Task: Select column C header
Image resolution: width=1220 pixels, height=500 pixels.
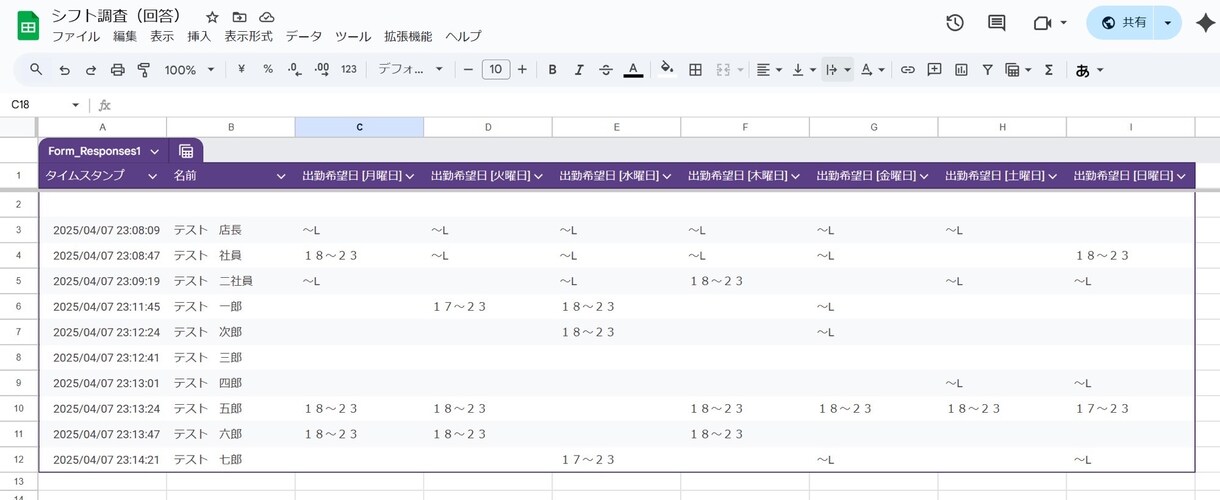Action: 359,127
